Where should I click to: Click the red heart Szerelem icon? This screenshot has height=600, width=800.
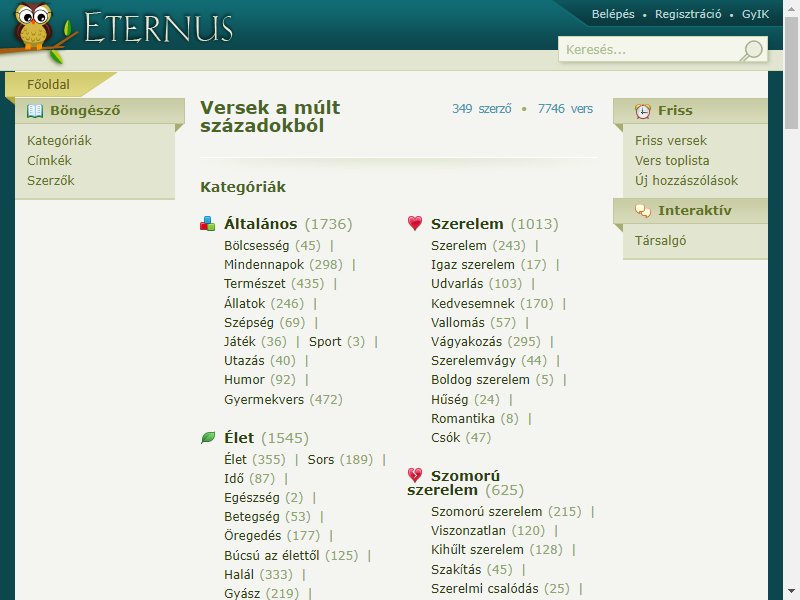[415, 223]
